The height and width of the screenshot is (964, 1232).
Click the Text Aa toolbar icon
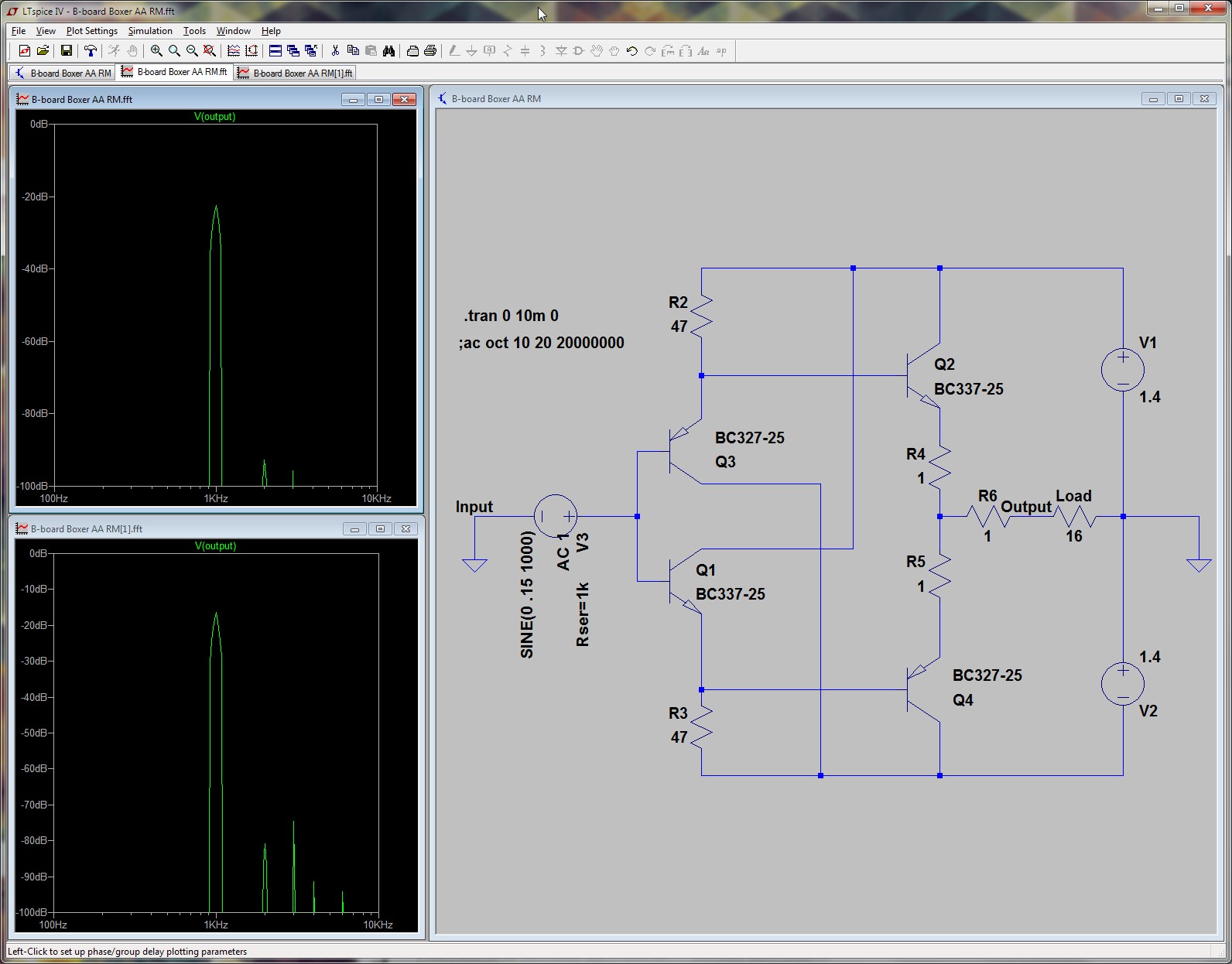(703, 51)
